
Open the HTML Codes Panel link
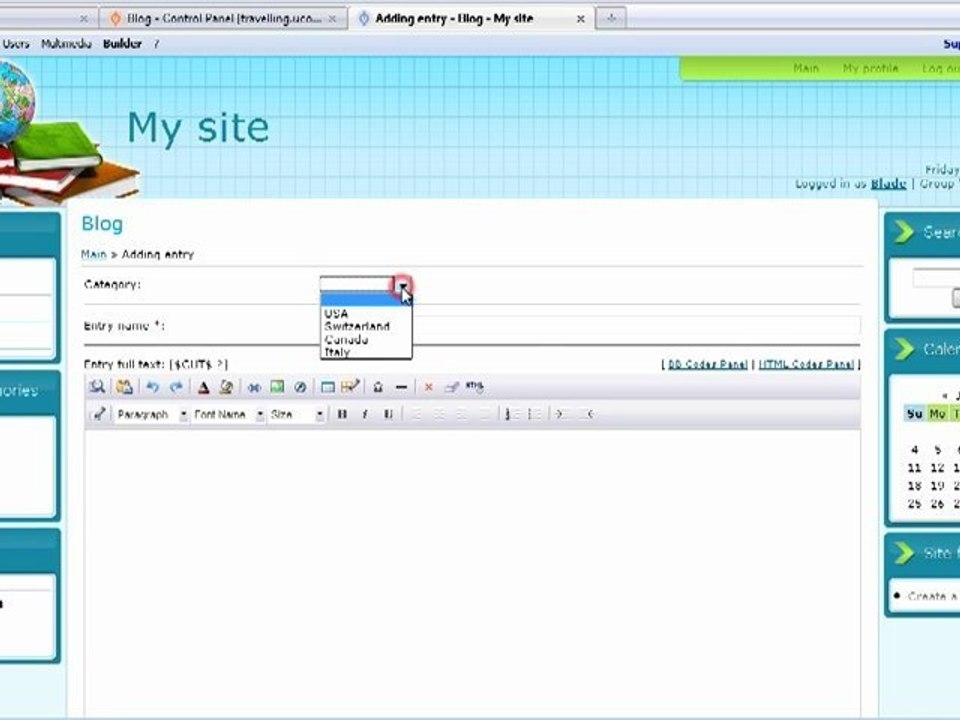[x=806, y=364]
